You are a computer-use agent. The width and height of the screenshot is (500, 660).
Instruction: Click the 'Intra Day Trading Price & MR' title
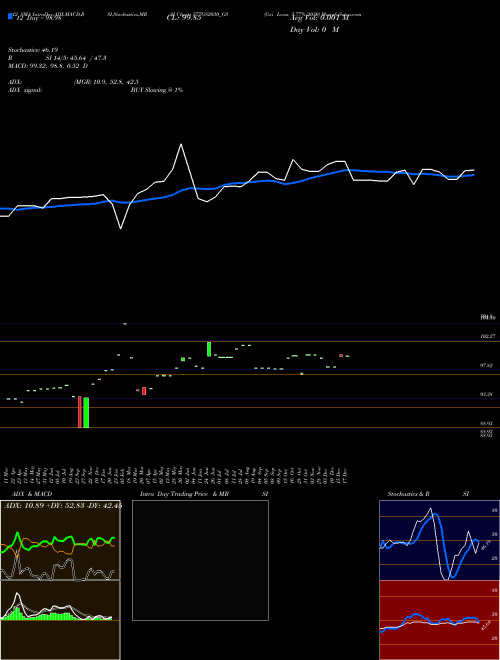click(x=184, y=494)
